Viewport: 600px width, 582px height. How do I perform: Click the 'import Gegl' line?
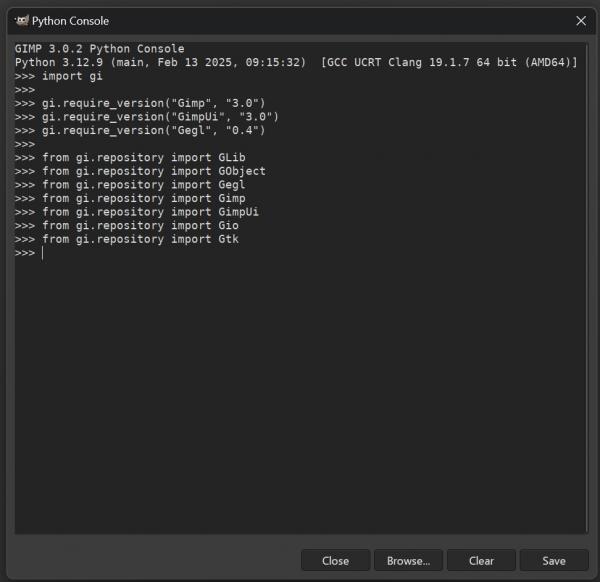click(x=130, y=185)
